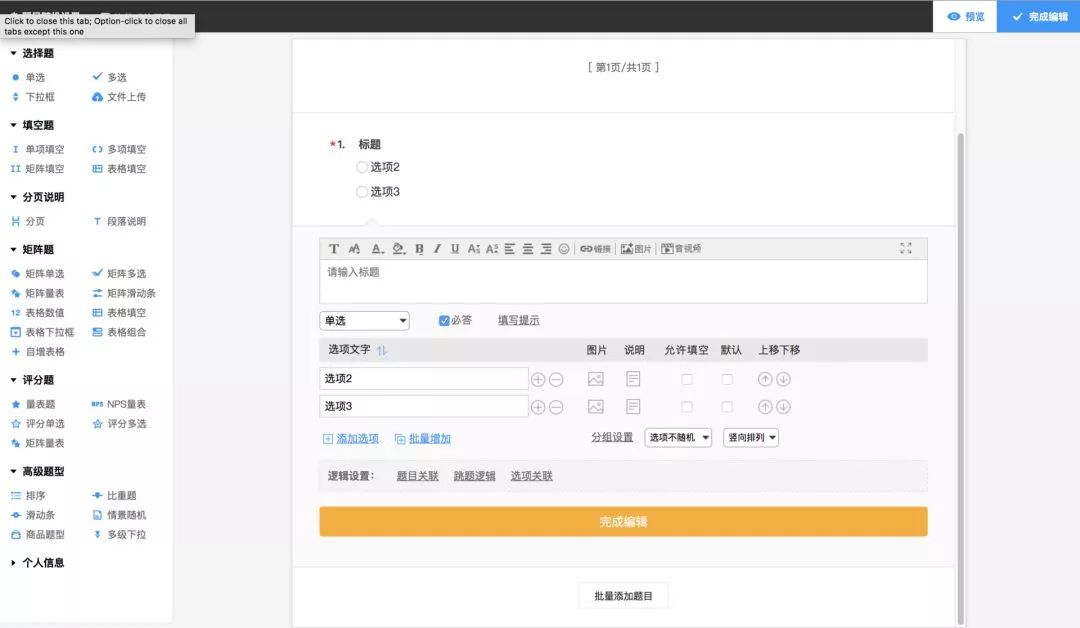The height and width of the screenshot is (628, 1080).
Task: Open the font color picker in the toolbar
Action: point(377,248)
